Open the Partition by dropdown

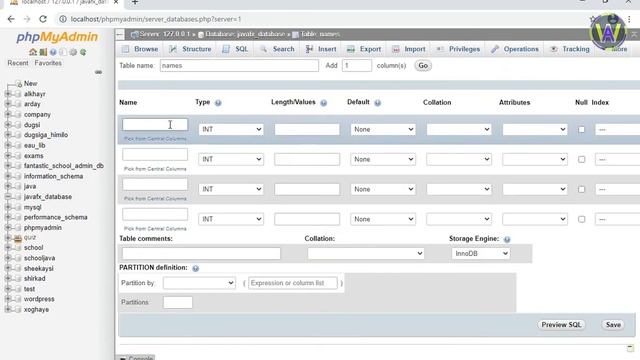click(199, 283)
